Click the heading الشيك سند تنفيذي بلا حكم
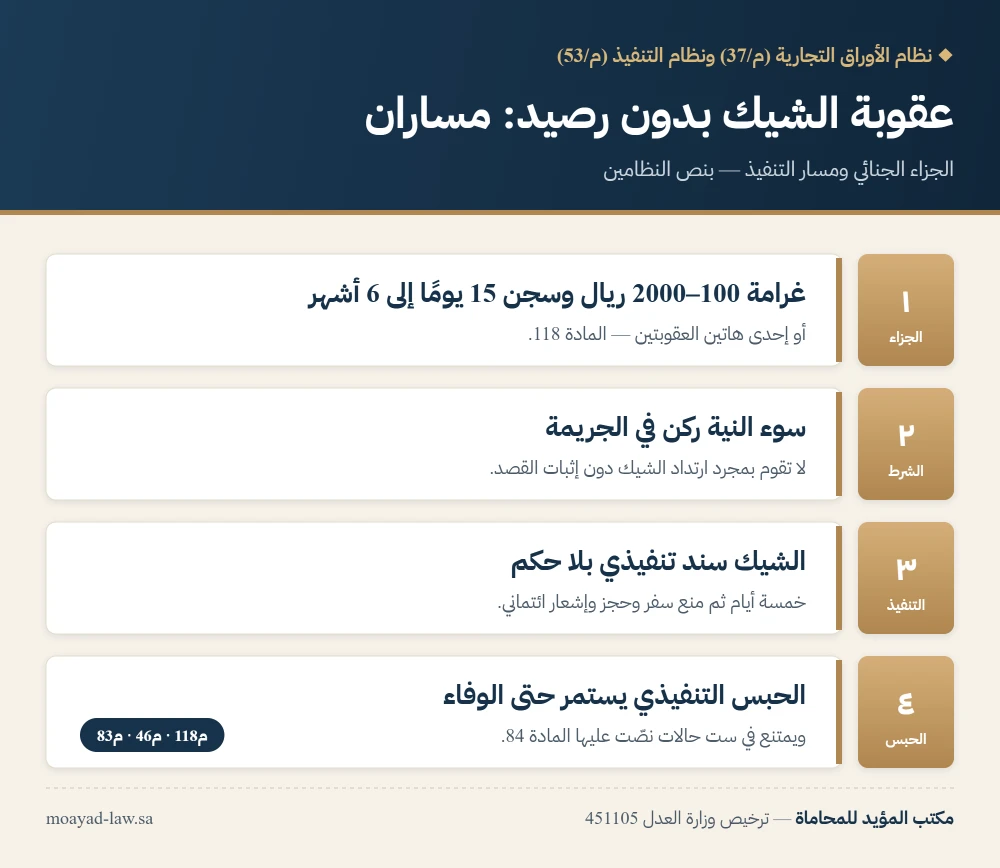The image size is (1000, 868). [658, 562]
